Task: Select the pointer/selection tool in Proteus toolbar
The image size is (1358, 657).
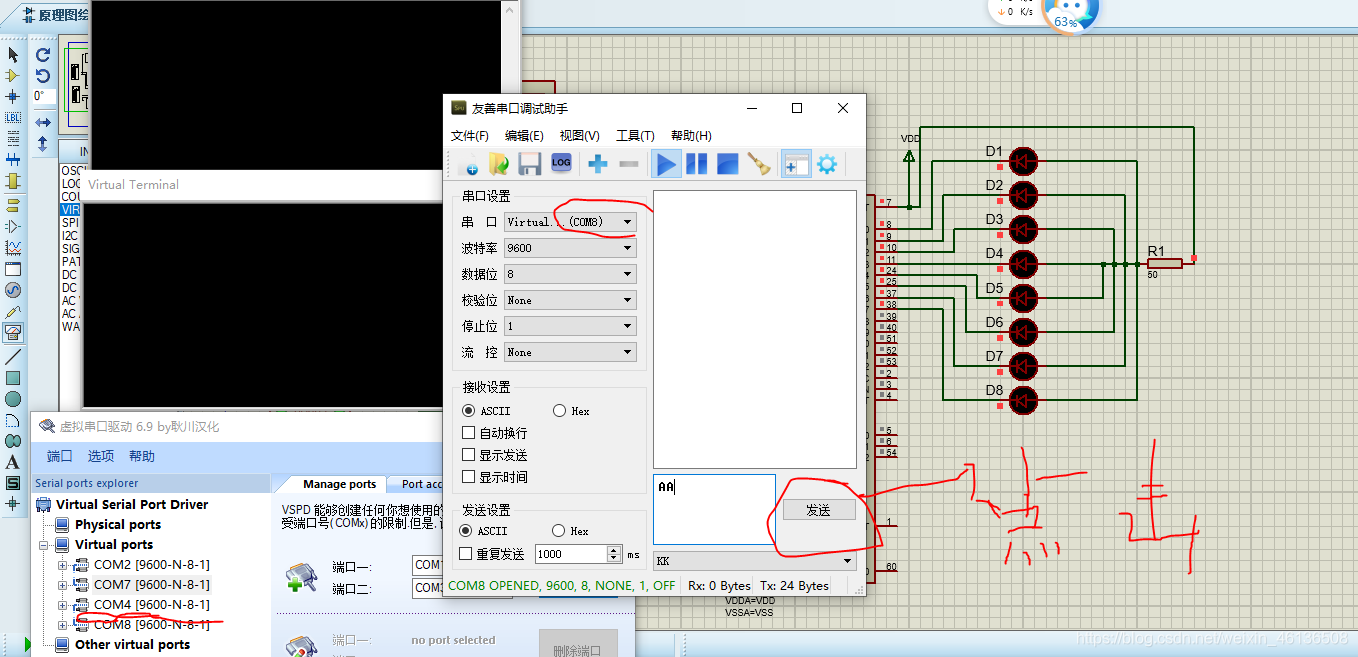Action: click(13, 54)
